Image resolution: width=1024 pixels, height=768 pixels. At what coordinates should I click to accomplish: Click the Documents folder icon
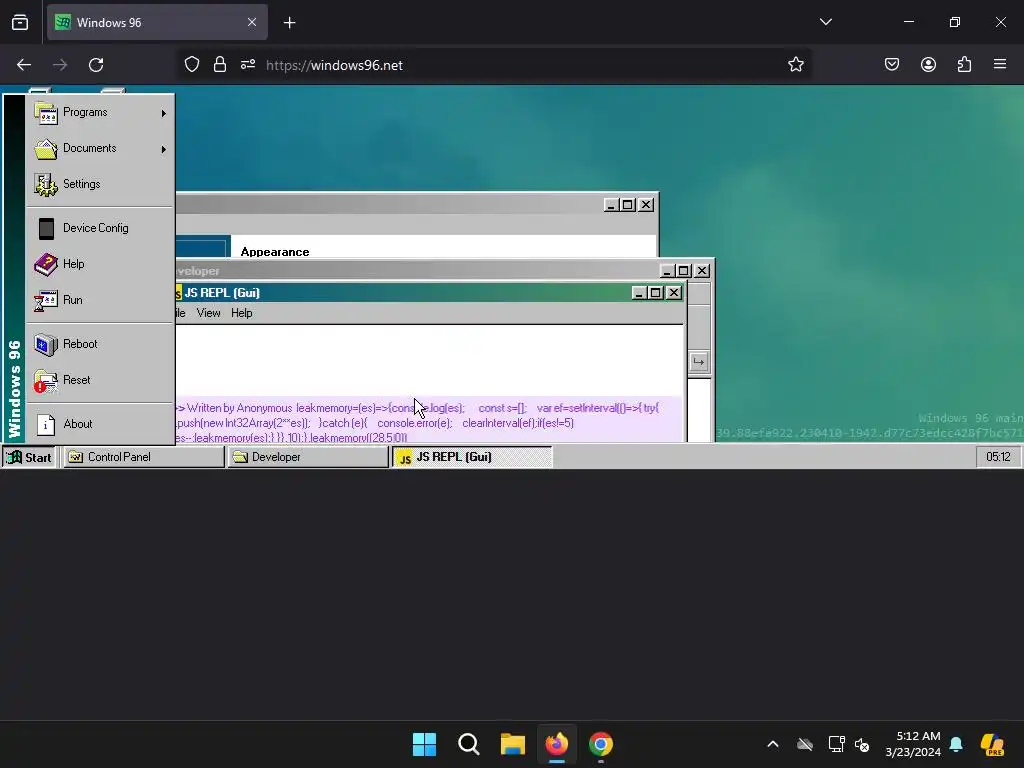(46, 149)
